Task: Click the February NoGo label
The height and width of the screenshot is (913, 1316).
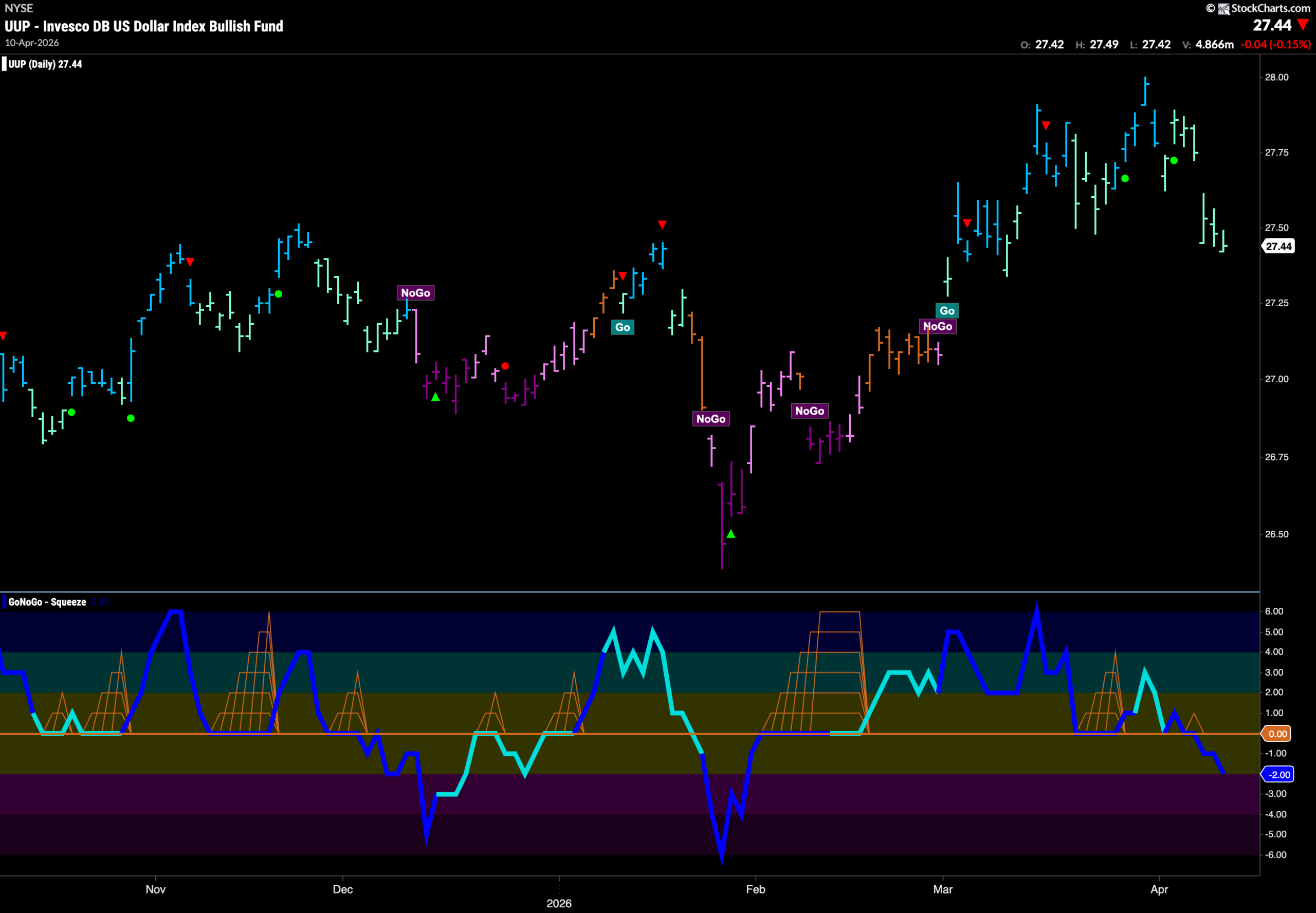Action: coord(810,411)
